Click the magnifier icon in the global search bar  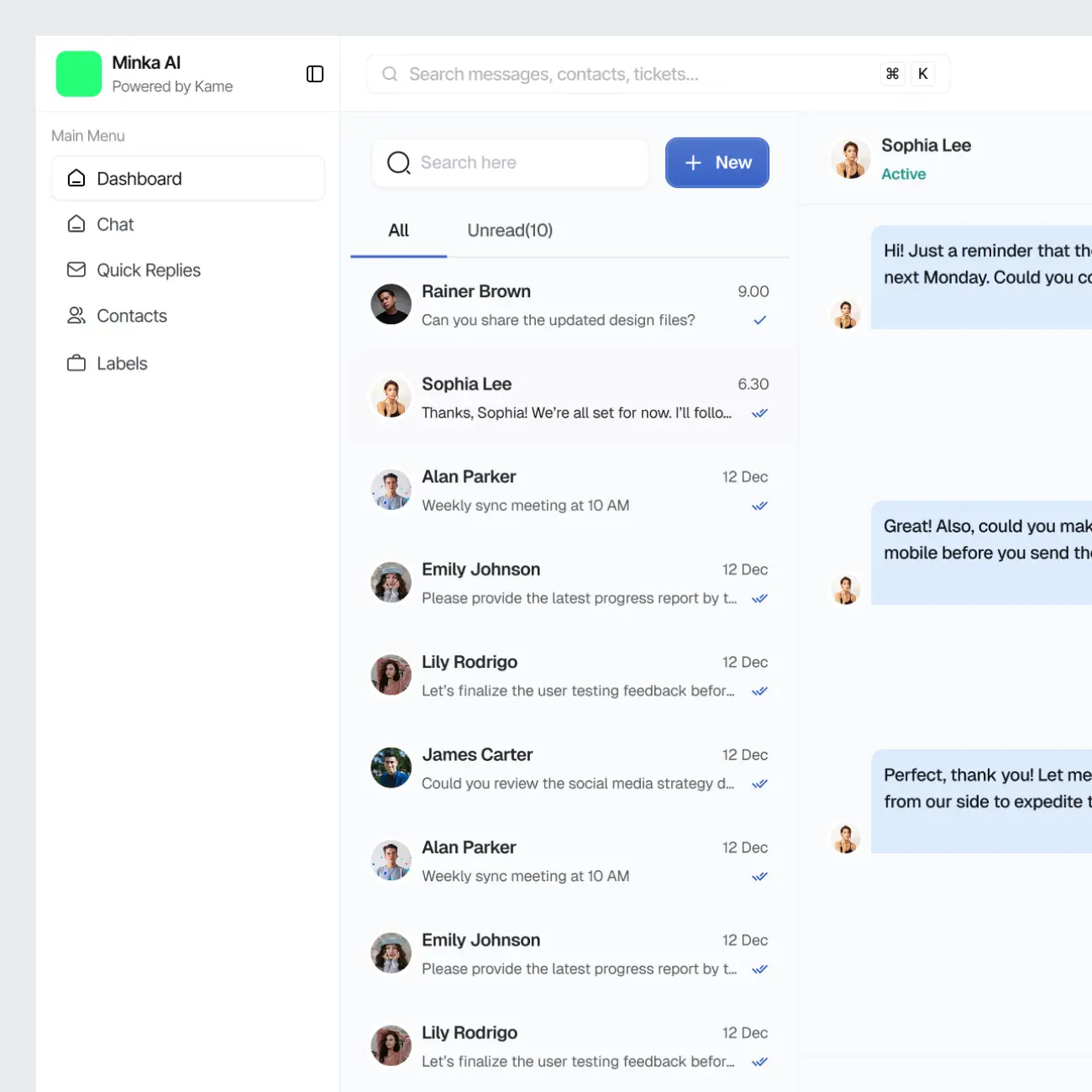[390, 74]
